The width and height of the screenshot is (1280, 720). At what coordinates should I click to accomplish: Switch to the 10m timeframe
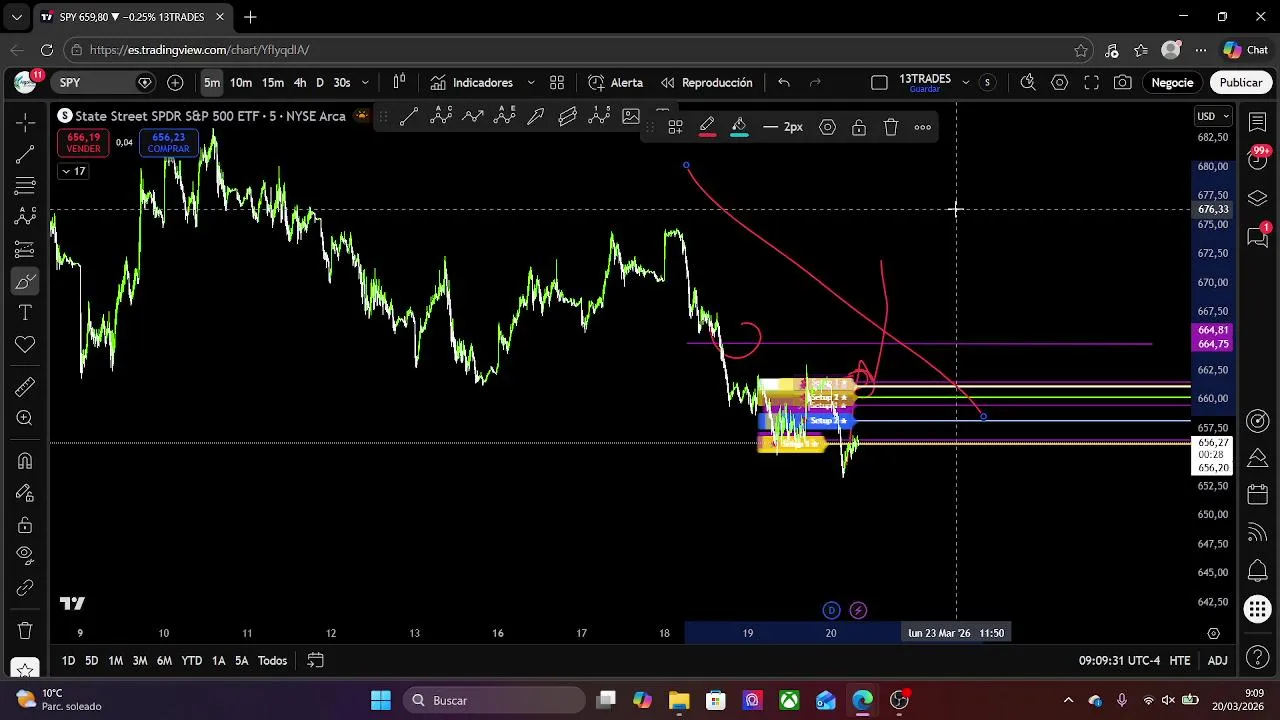tap(241, 83)
